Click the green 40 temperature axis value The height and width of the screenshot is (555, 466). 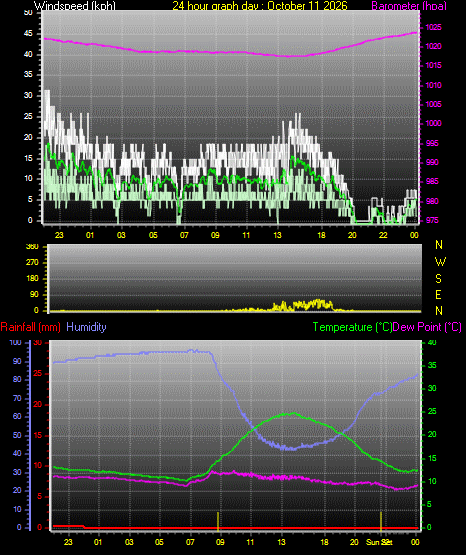[x=432, y=343]
